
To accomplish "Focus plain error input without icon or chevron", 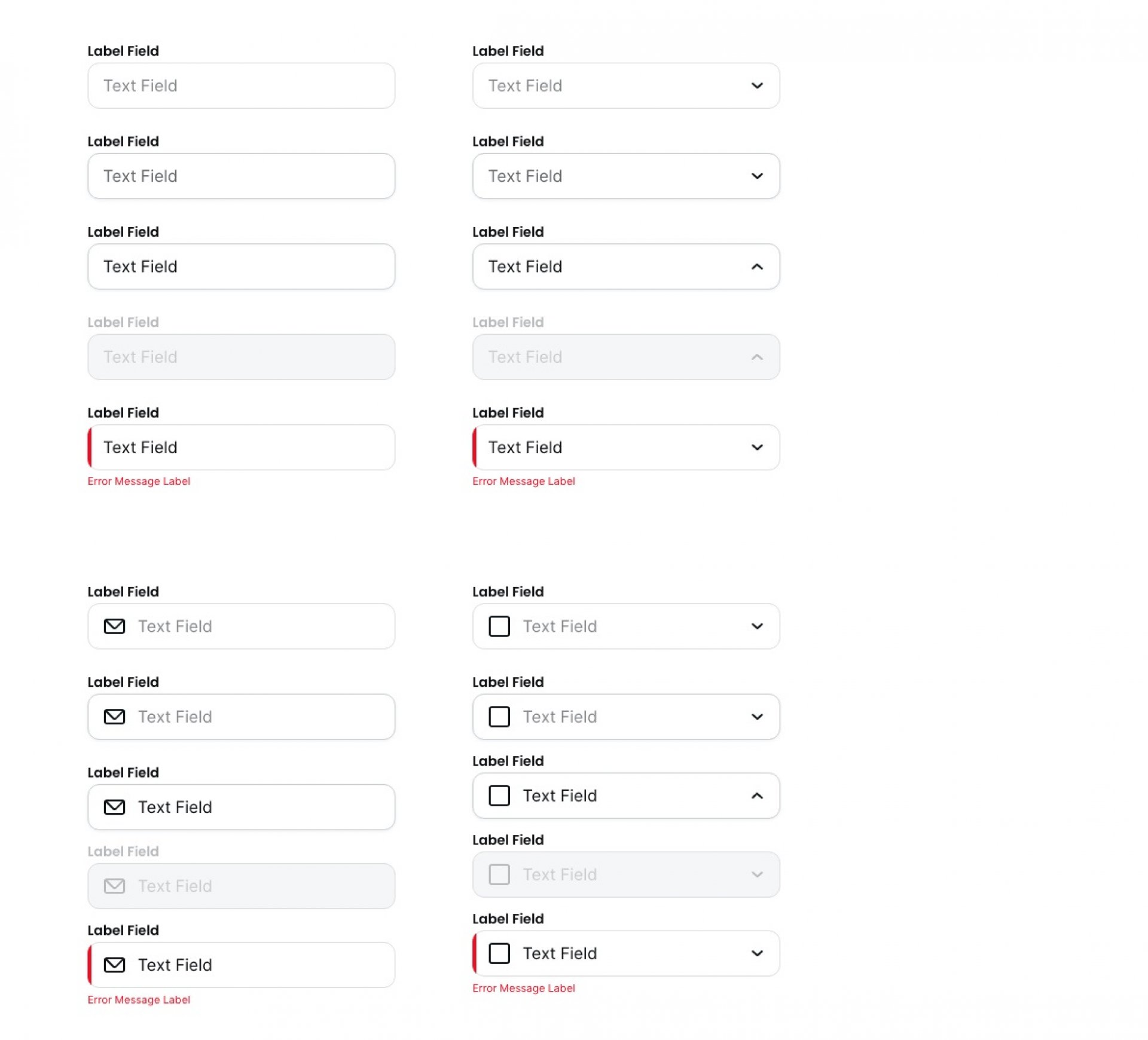I will click(241, 447).
